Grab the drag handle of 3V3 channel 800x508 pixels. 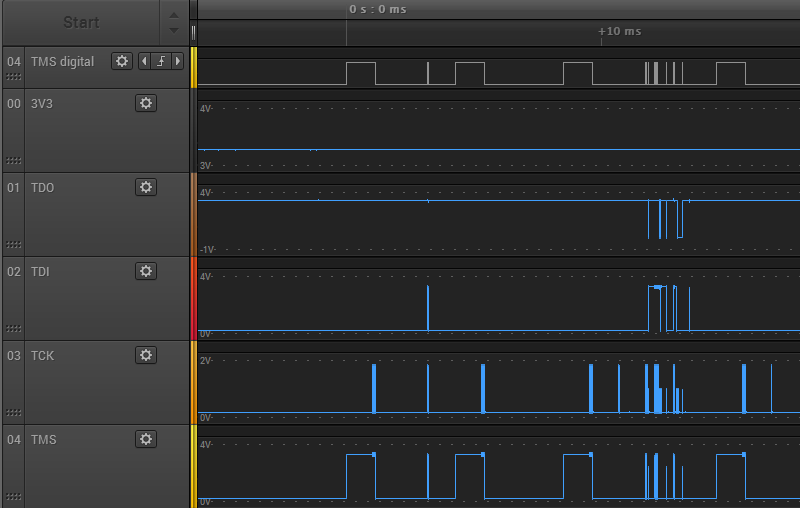[14, 161]
